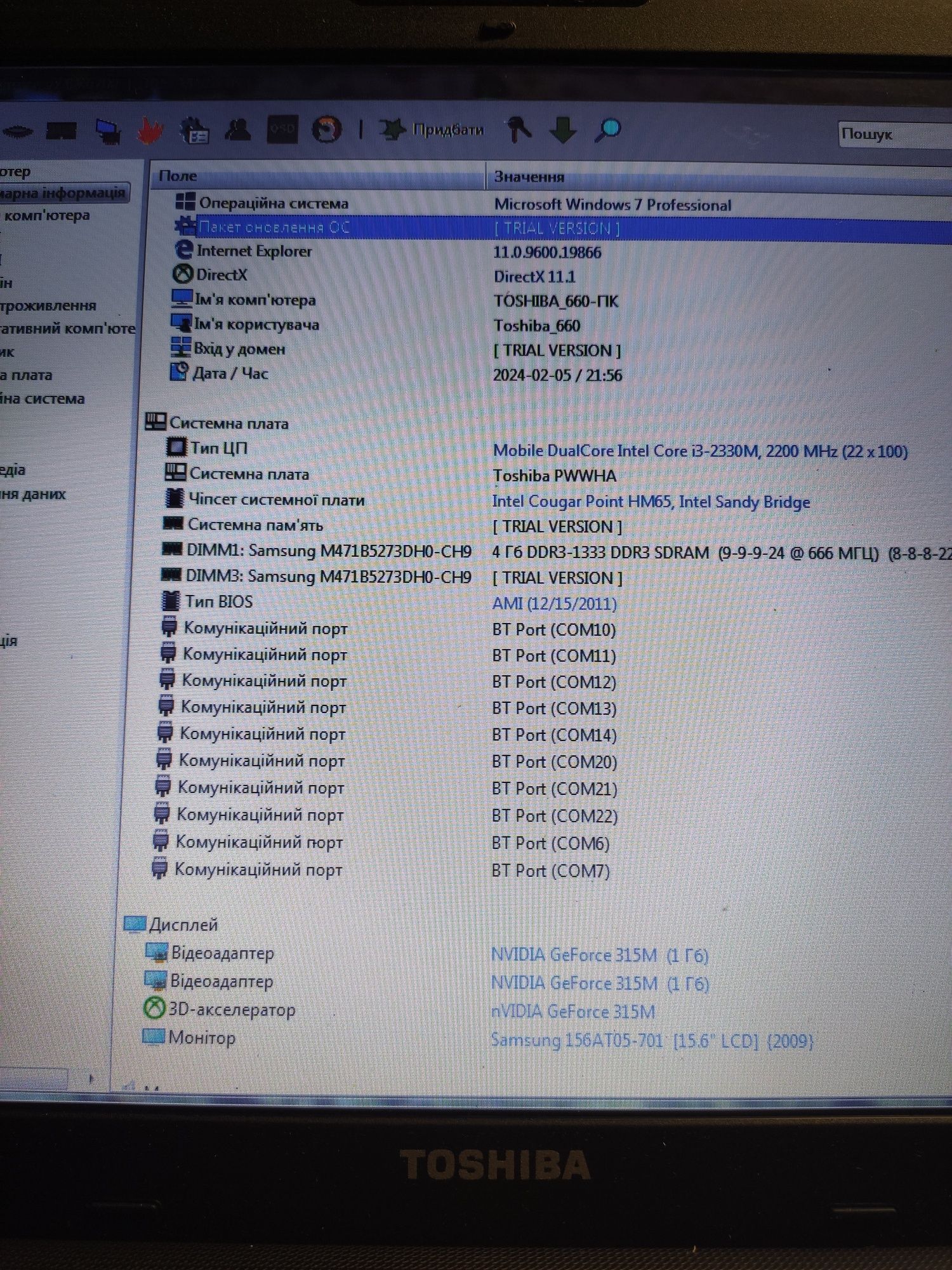Select the BT Port (COM20) value
Viewport: 952px width, 1270px height.
[x=555, y=762]
